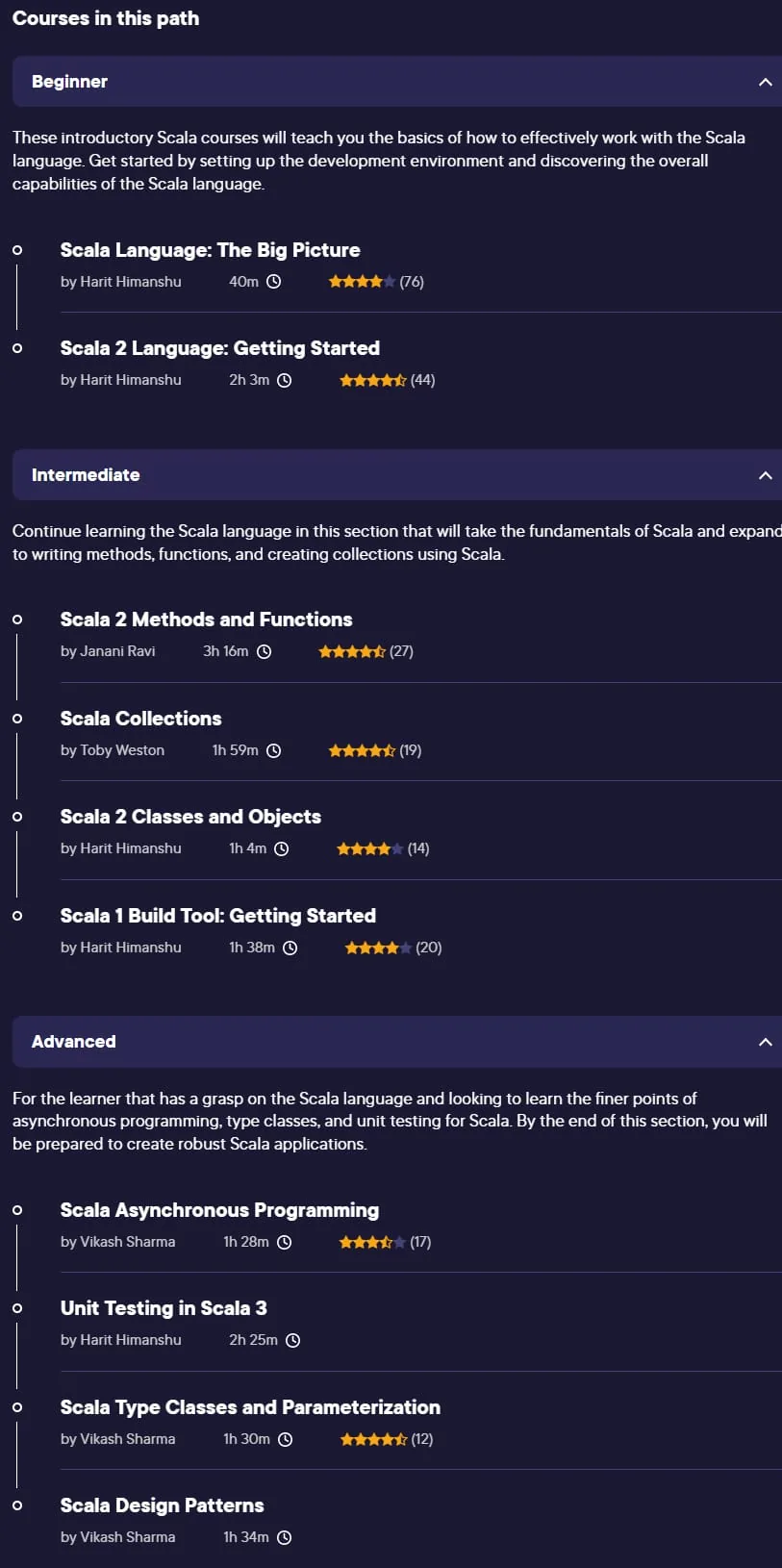782x1568 pixels.
Task: Open Scala 2 Classes and Objects course
Action: coord(190,817)
